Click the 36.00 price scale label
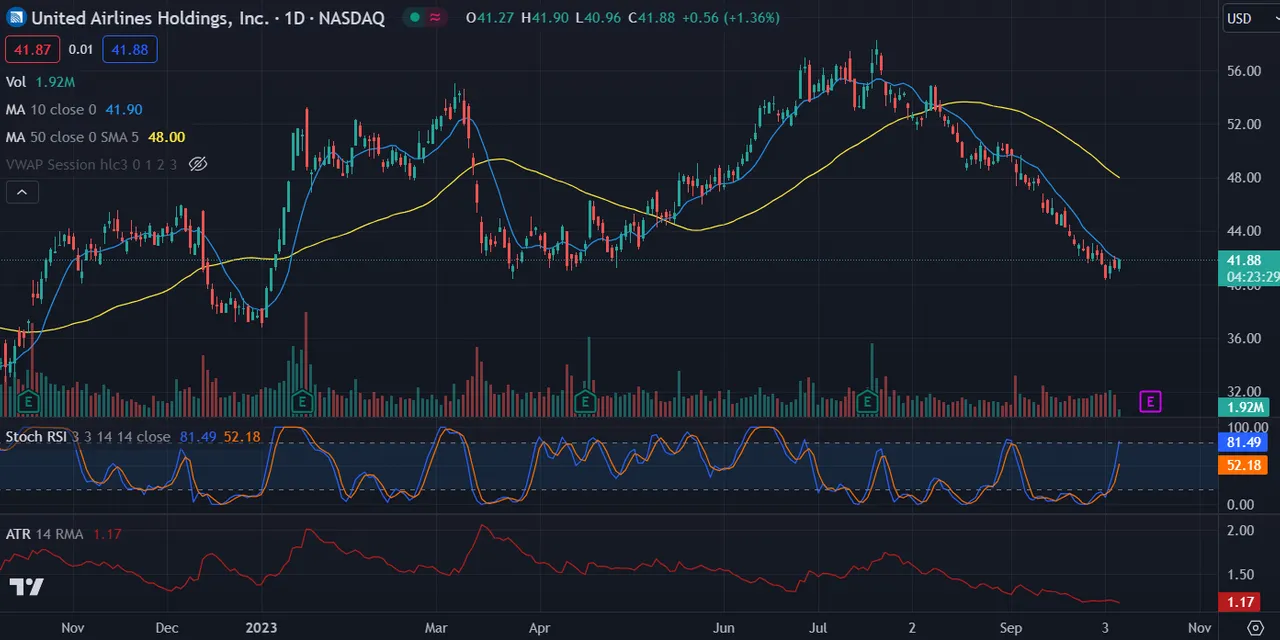1280x640 pixels. 1244,339
